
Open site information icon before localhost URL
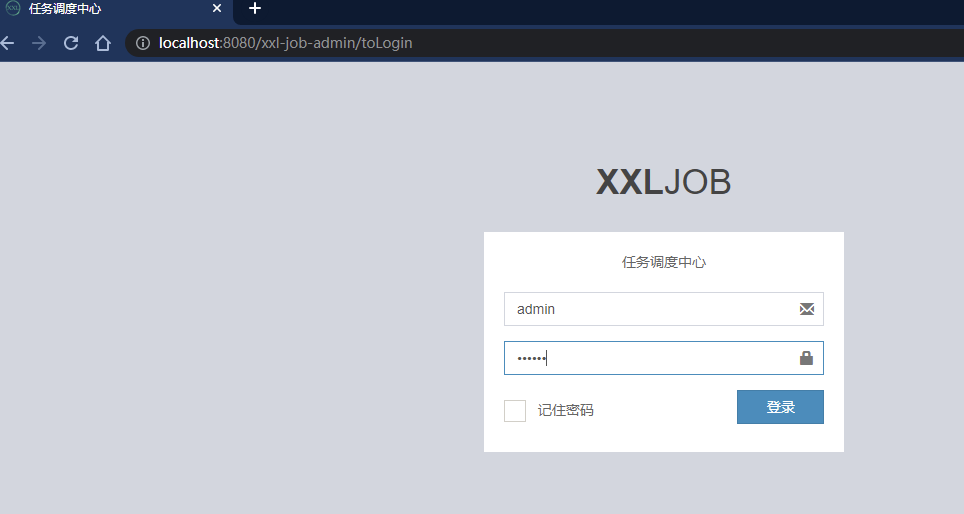click(142, 43)
